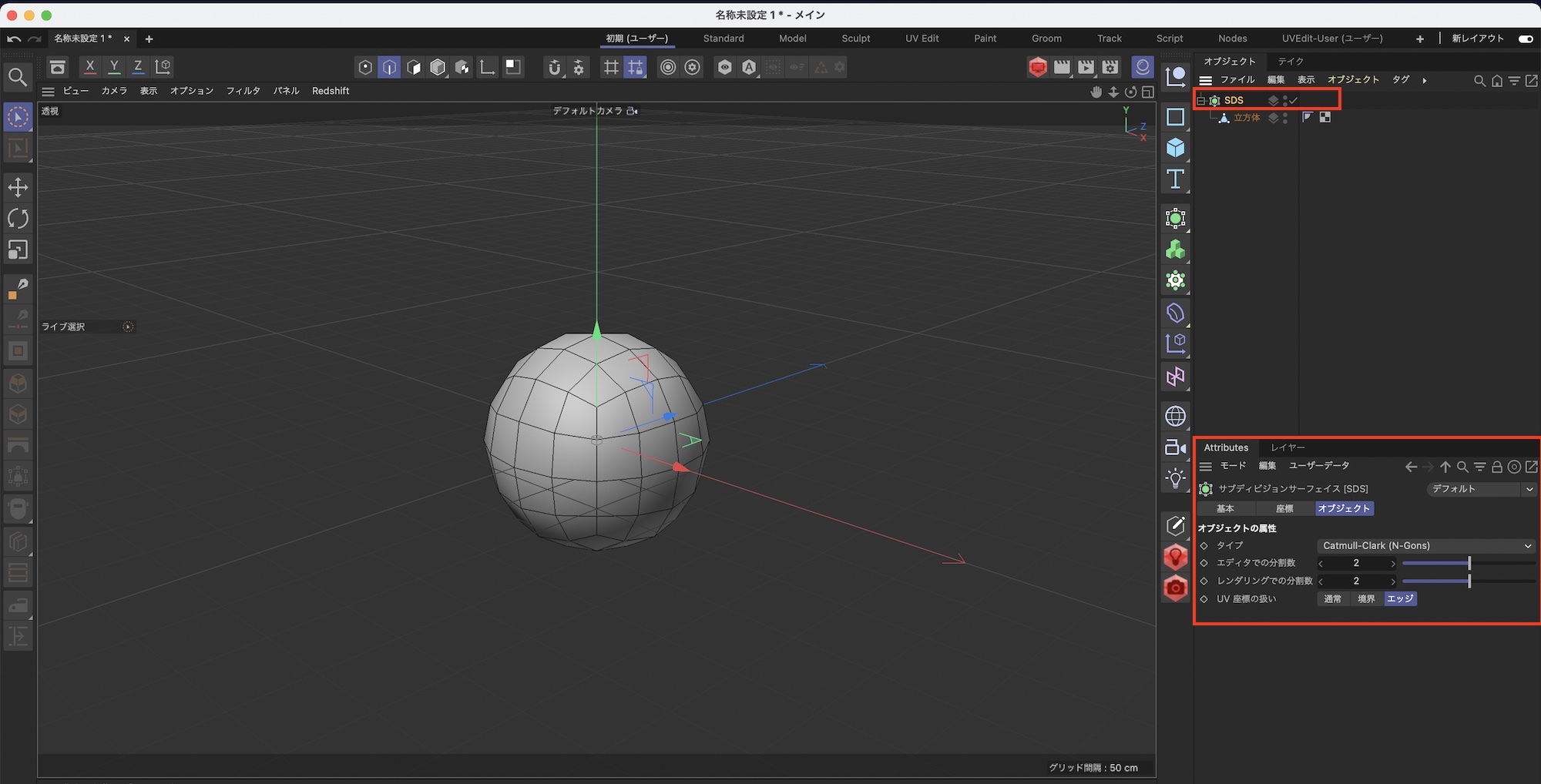Click the Text spline tool icon
1541x784 pixels.
pos(1175,179)
